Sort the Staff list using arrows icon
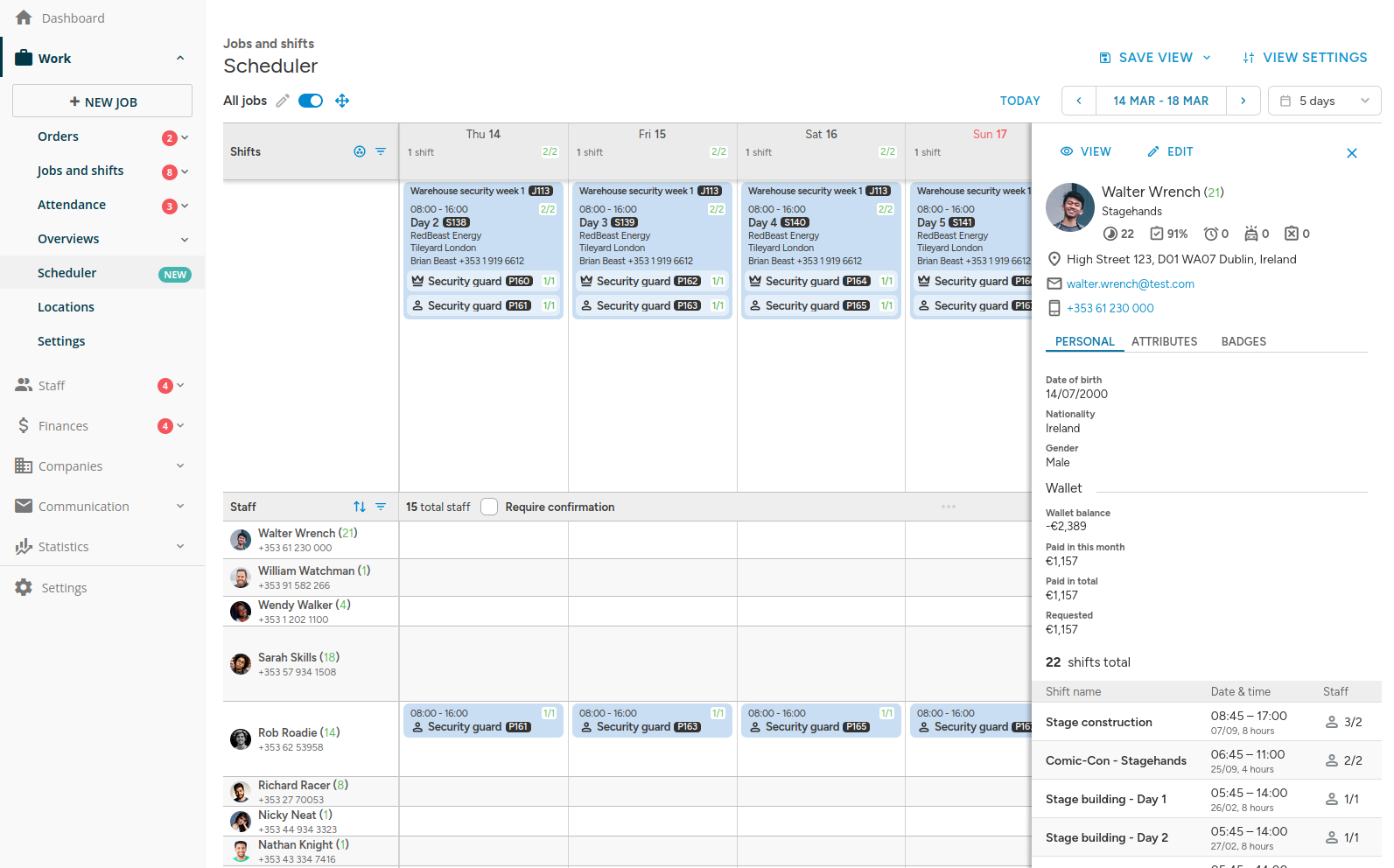Image resolution: width=1394 pixels, height=868 pixels. [360, 507]
